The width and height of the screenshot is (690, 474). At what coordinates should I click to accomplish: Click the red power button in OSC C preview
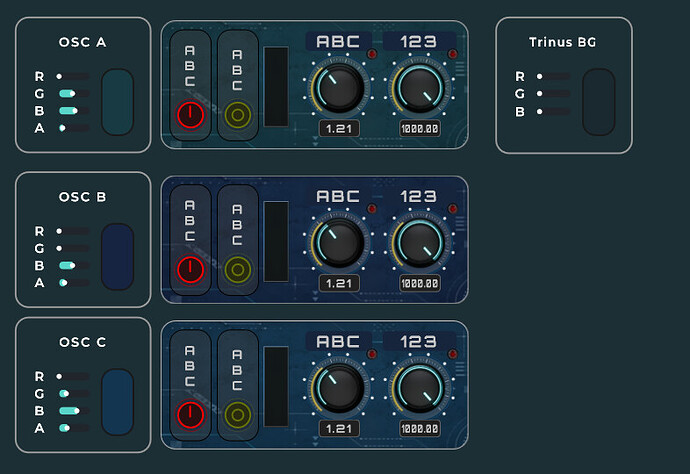190,415
